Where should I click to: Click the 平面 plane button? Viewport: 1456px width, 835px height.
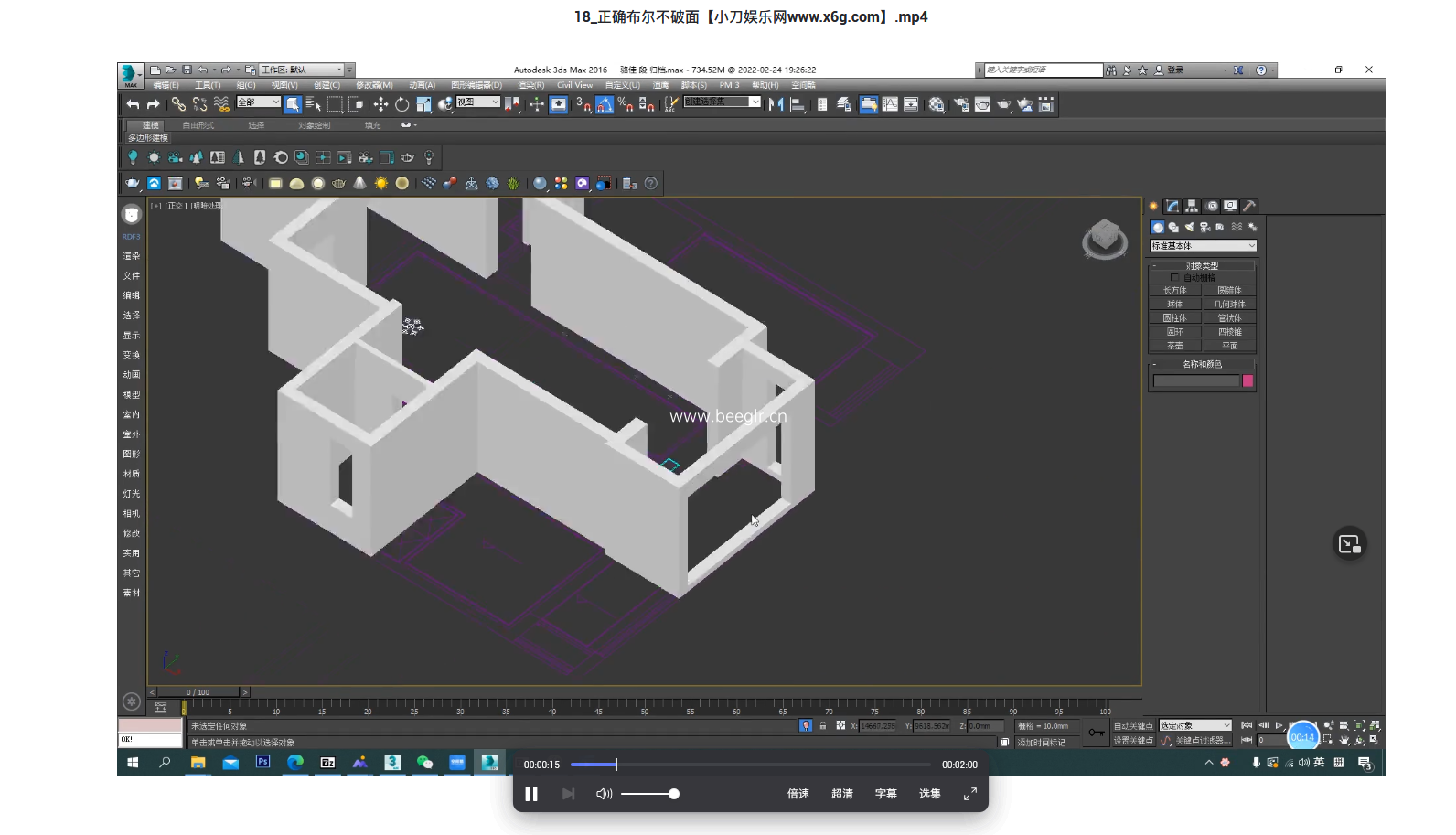(1230, 346)
